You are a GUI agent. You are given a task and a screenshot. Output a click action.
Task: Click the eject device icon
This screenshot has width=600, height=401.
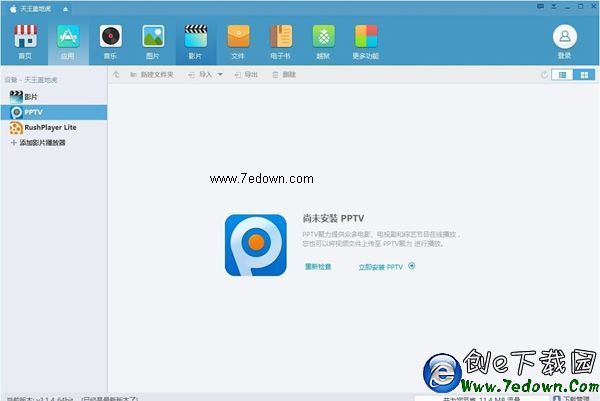pyautogui.click(x=65, y=9)
